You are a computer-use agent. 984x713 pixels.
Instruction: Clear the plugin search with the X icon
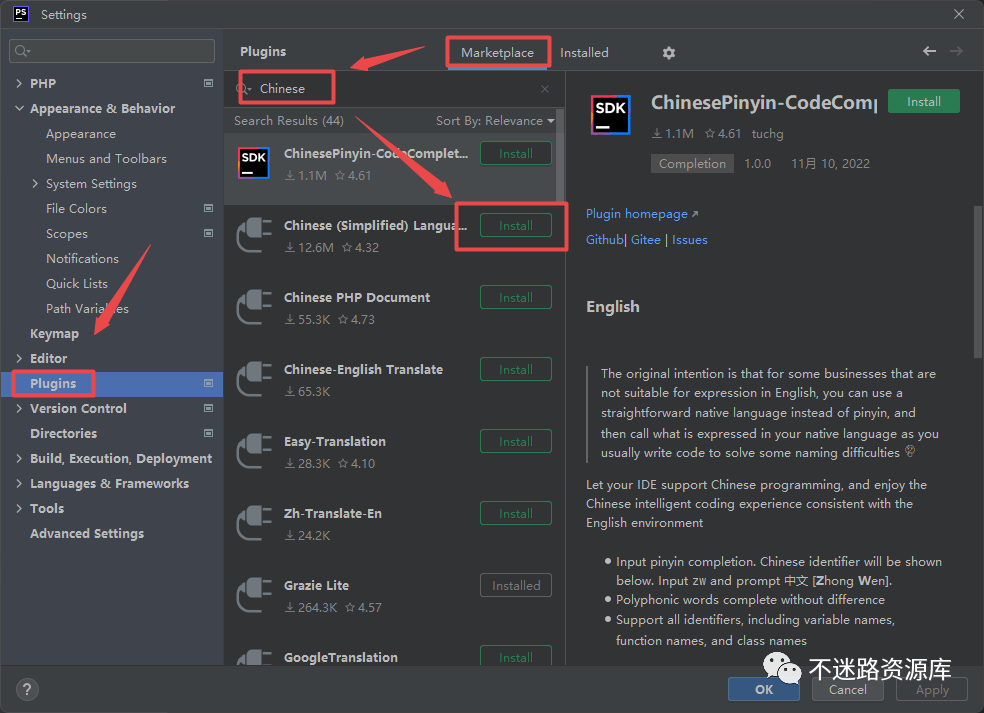pyautogui.click(x=545, y=89)
